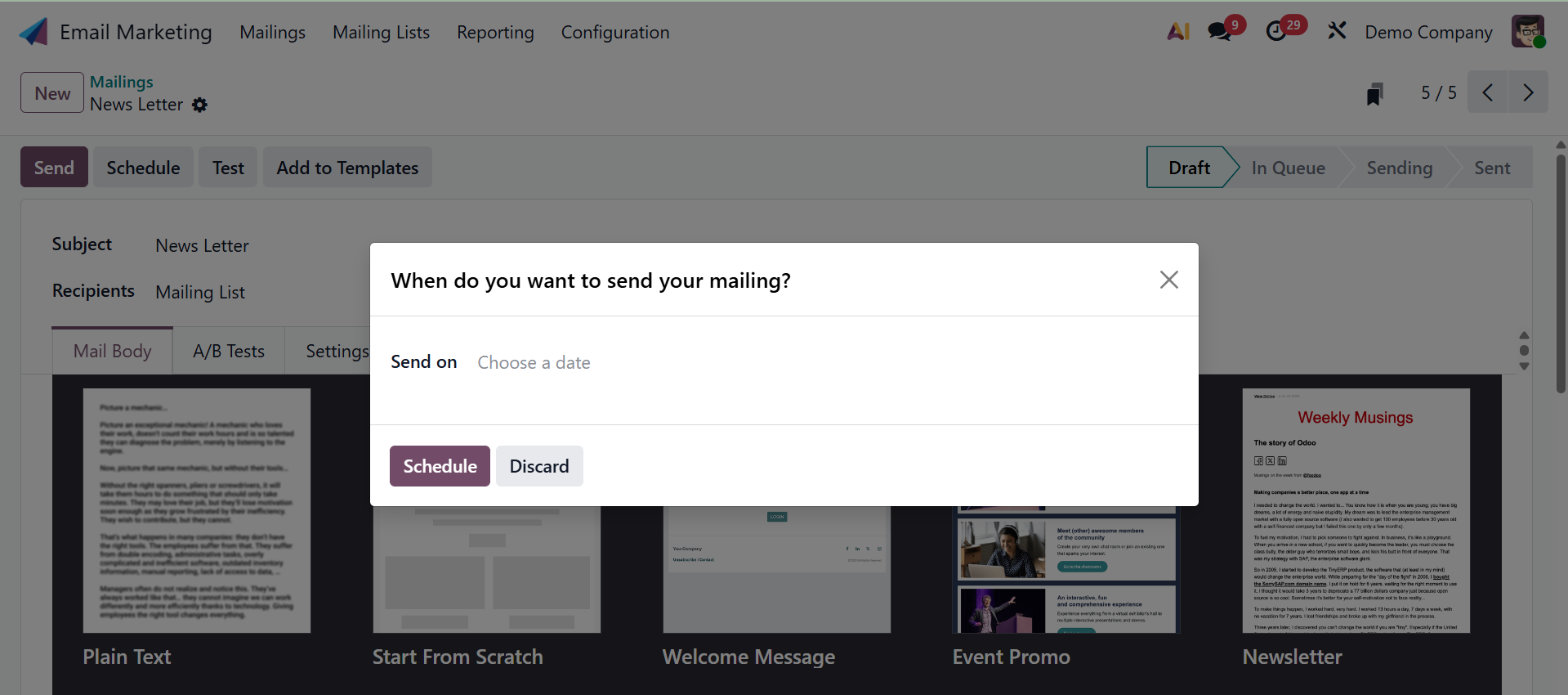1568x695 pixels.
Task: Open the user avatar menu
Action: (1526, 32)
